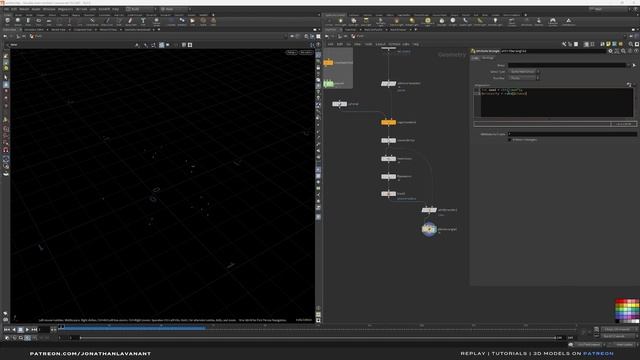Open the No cam camera dropdown
Screen dimensions: 640x360
[306, 52]
